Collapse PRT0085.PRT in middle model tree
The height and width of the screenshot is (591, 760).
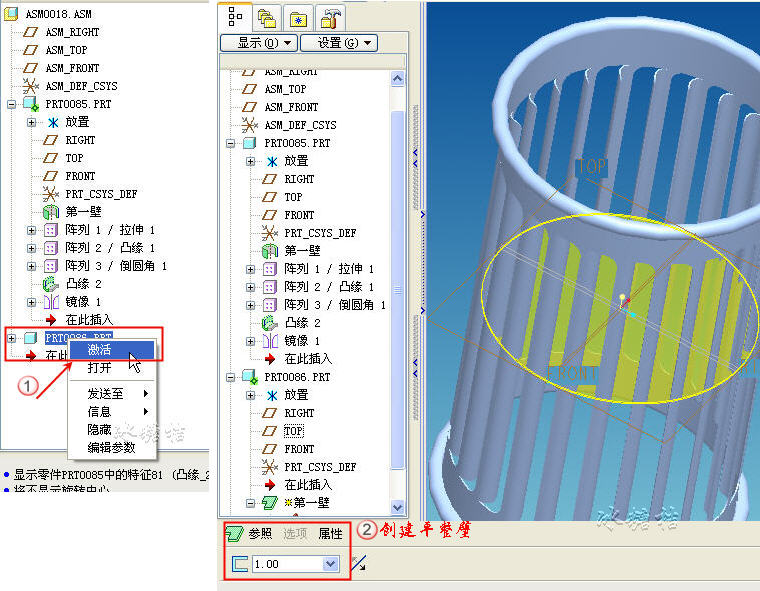click(x=230, y=144)
